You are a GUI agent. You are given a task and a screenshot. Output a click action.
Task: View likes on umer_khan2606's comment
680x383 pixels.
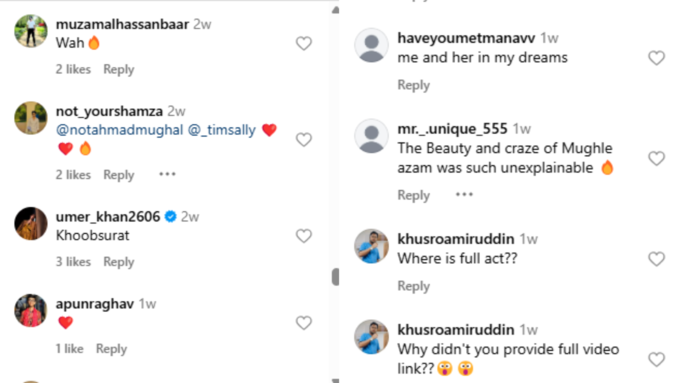pos(73,262)
